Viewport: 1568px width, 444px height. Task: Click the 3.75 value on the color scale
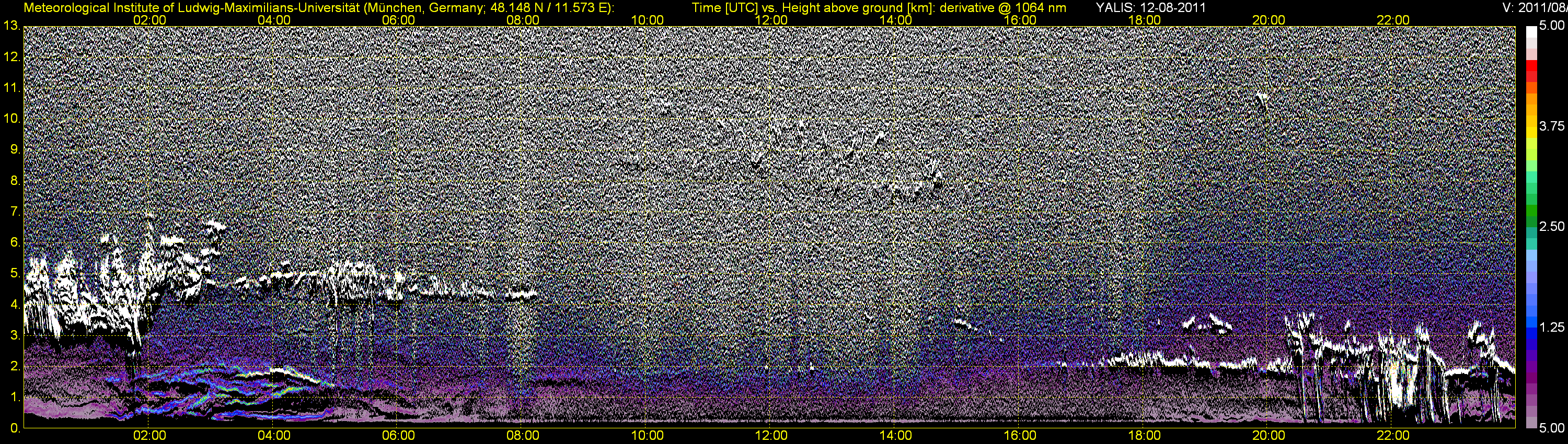1551,126
